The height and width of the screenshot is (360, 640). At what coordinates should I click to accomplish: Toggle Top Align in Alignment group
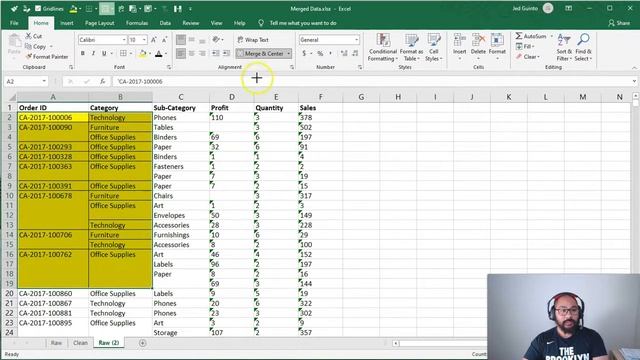[181, 40]
